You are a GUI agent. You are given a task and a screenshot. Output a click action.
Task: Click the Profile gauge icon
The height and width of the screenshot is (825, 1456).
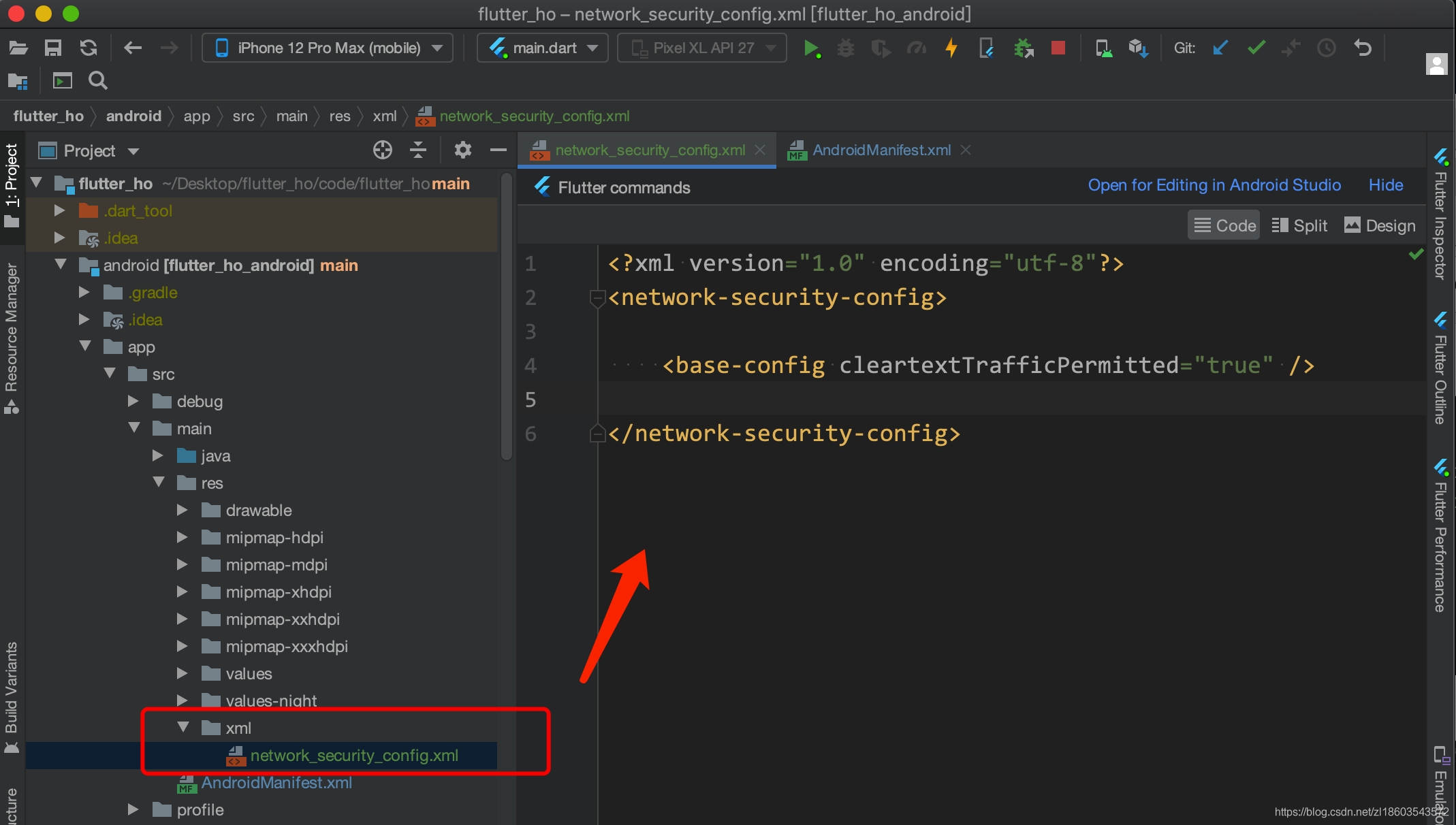(x=917, y=48)
